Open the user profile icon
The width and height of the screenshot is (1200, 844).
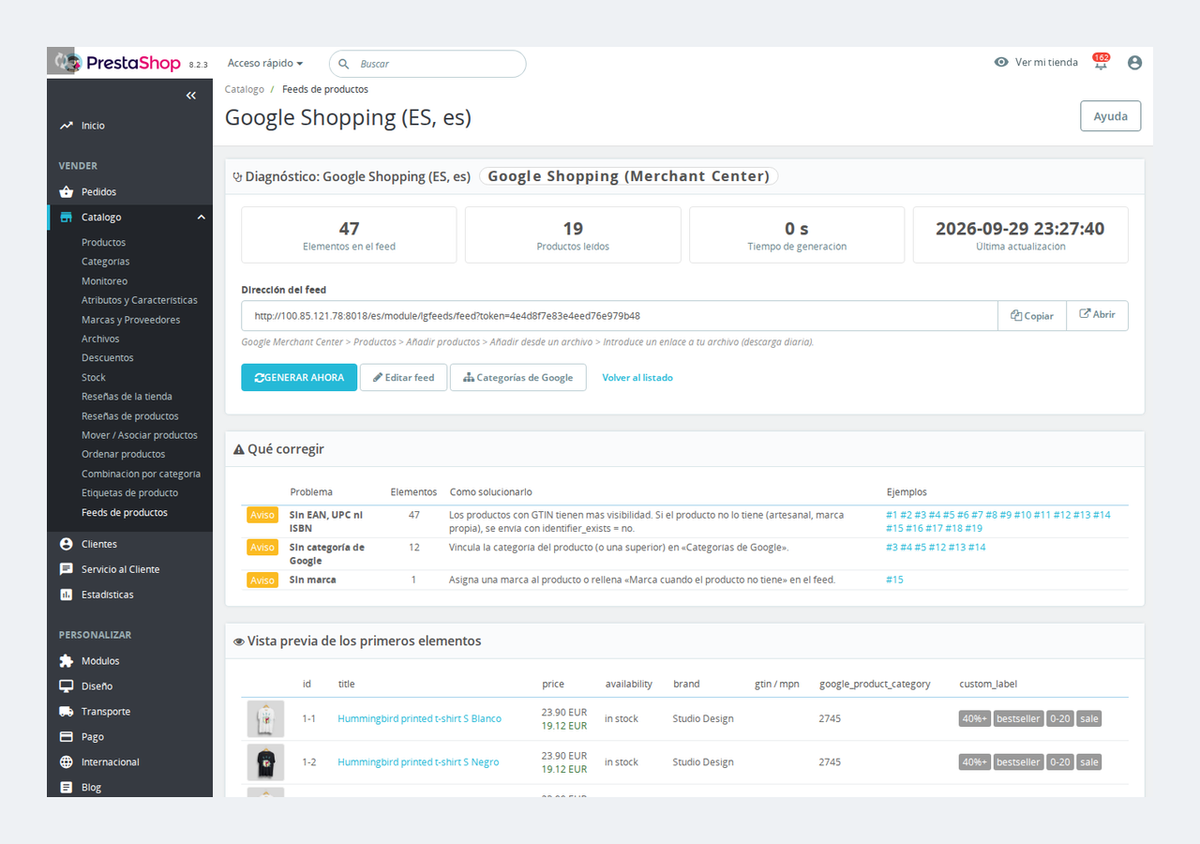pyautogui.click(x=1134, y=62)
